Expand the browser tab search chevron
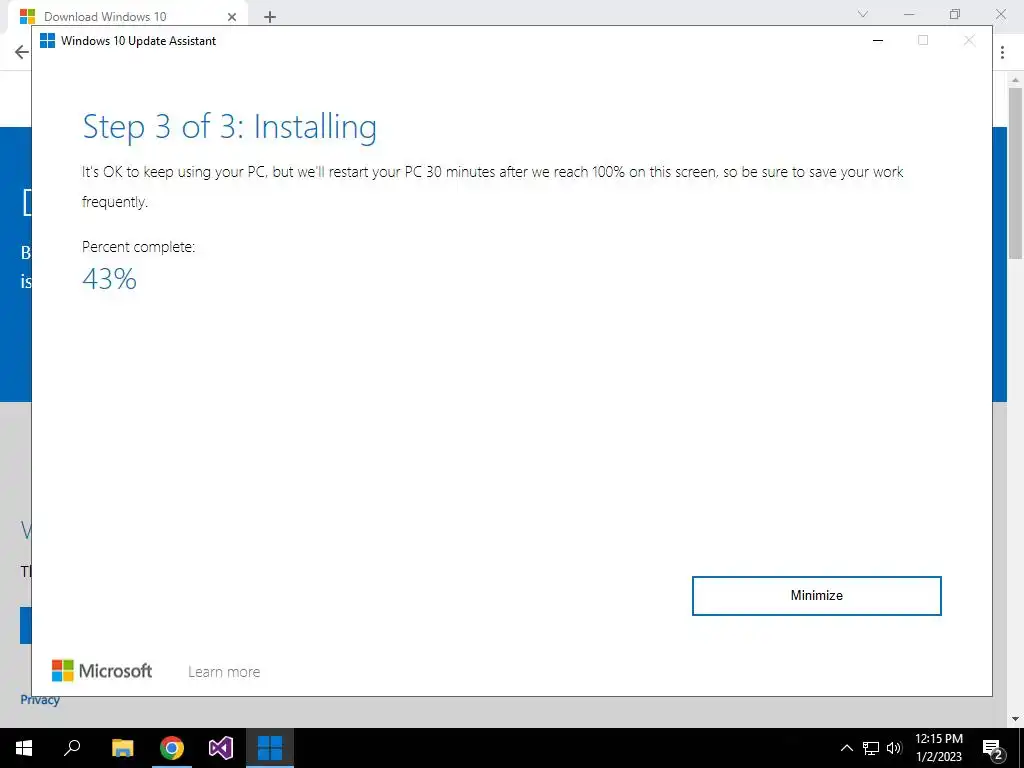The image size is (1024, 768). 863,14
